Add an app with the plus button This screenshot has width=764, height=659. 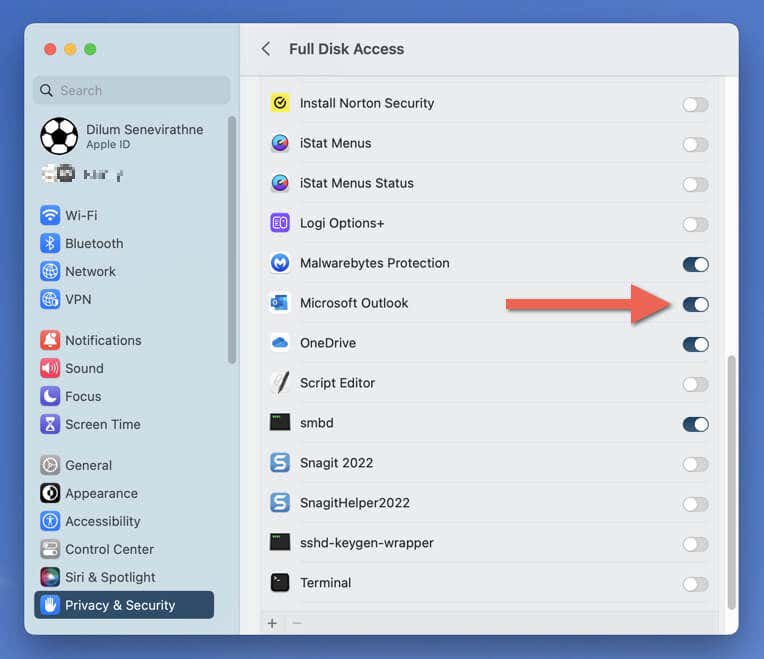[x=272, y=623]
